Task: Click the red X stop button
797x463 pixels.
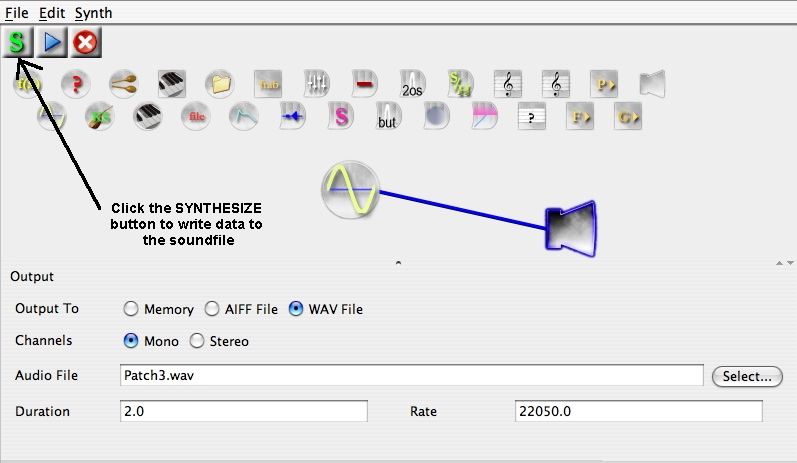Action: [x=85, y=42]
